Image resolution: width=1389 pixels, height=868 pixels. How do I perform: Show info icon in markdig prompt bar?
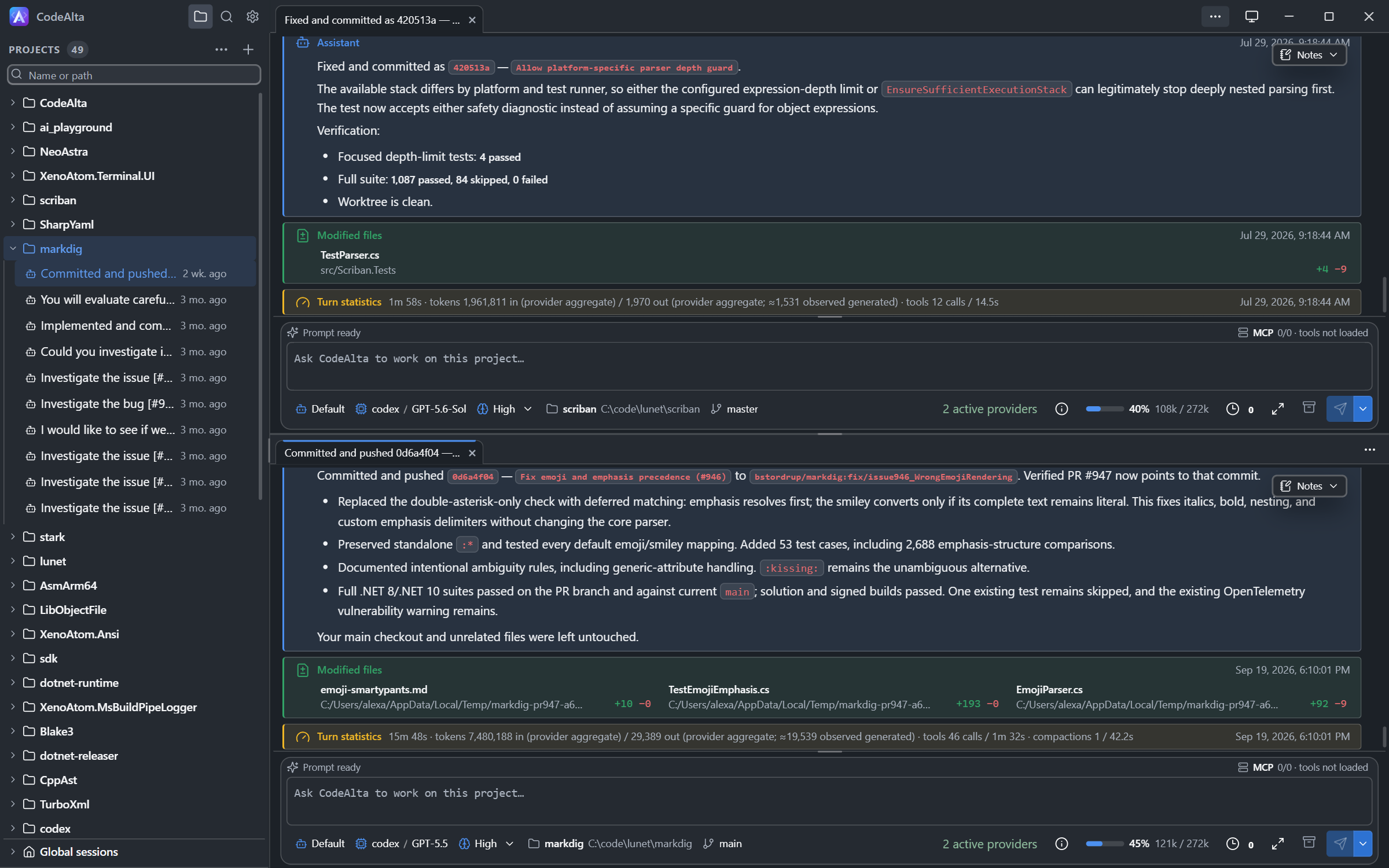click(x=1061, y=844)
